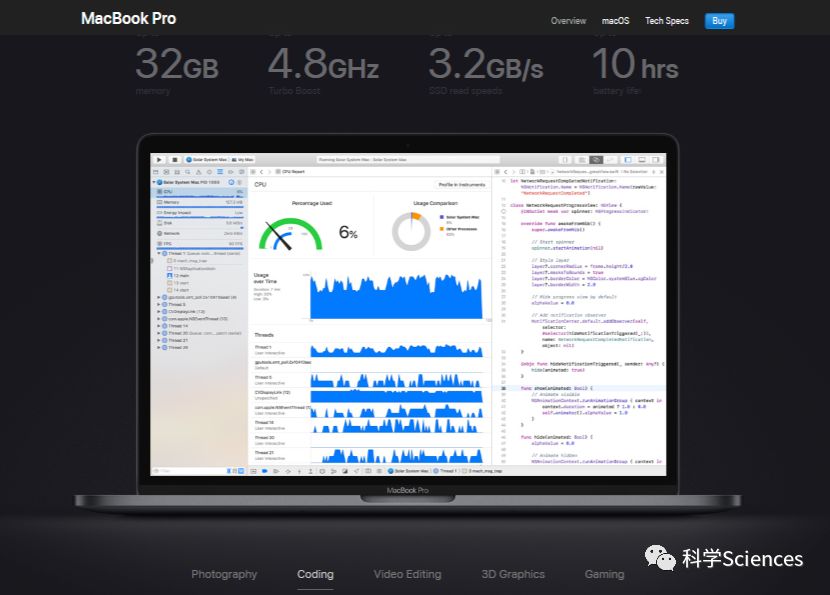Expand Thread 14 in debug navigator
Screen dimensions: 830x595
point(159,326)
